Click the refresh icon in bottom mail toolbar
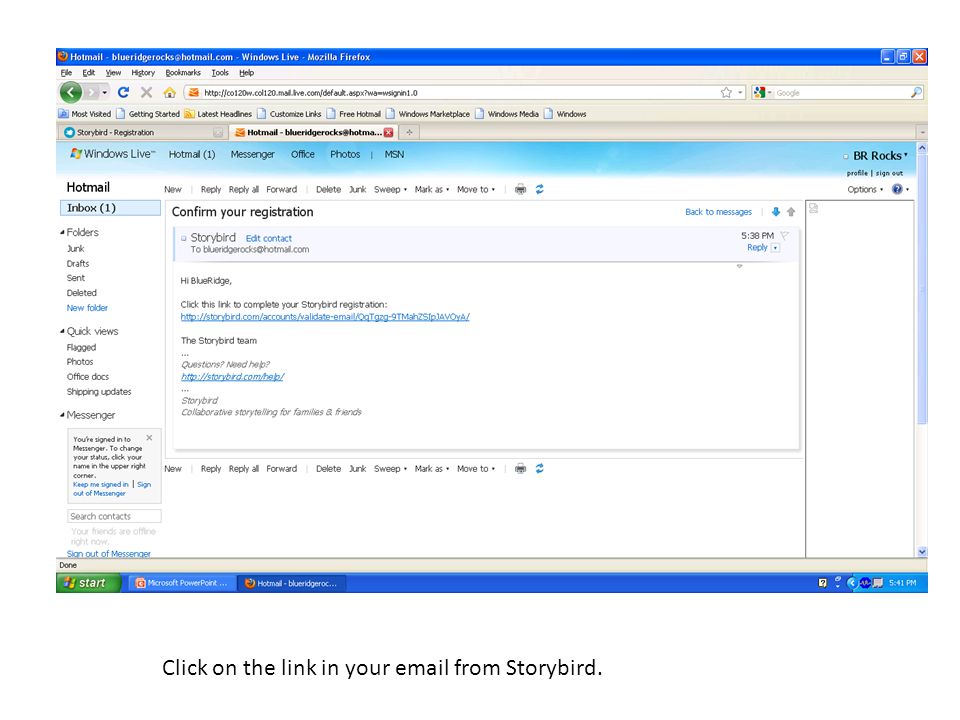Screen dimensions: 960x720 click(x=539, y=468)
